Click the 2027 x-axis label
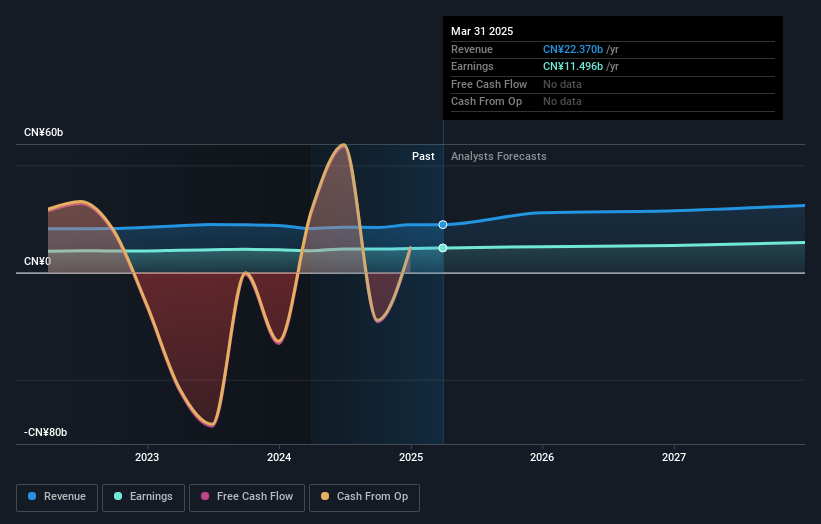 674,457
